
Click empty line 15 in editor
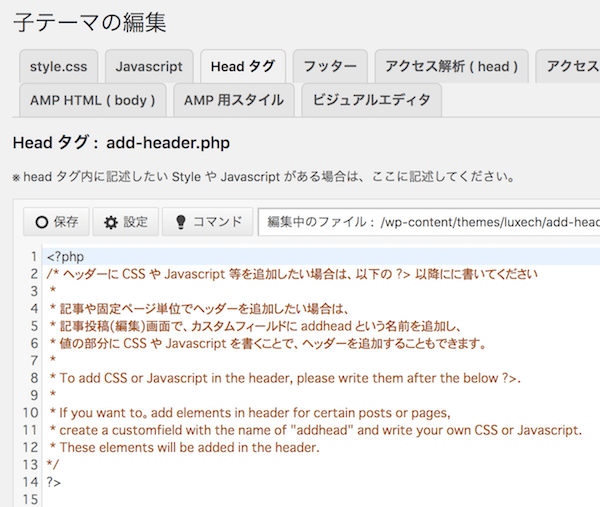[321, 499]
